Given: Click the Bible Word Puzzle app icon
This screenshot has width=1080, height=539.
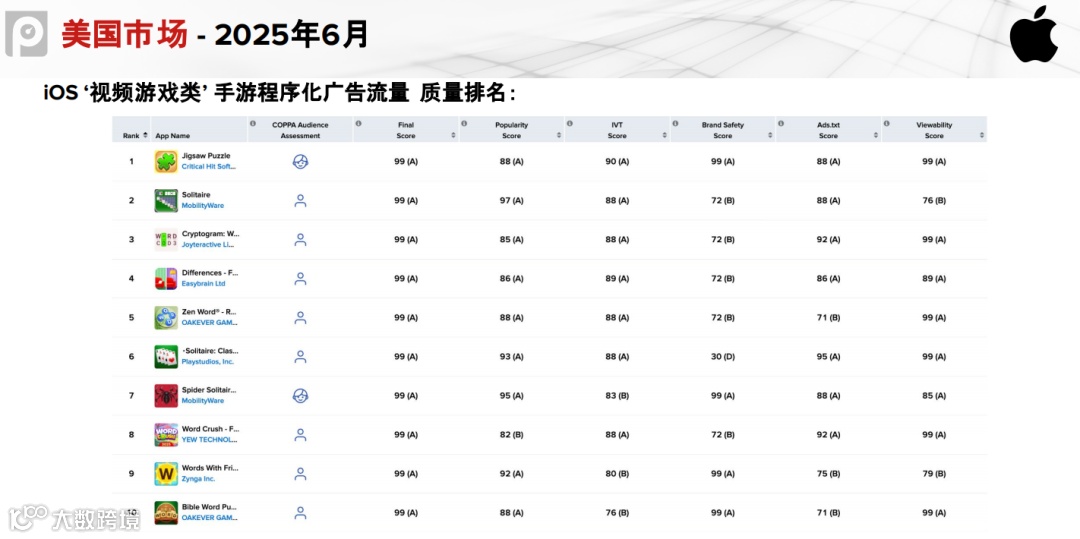Looking at the screenshot, I should point(166,513).
